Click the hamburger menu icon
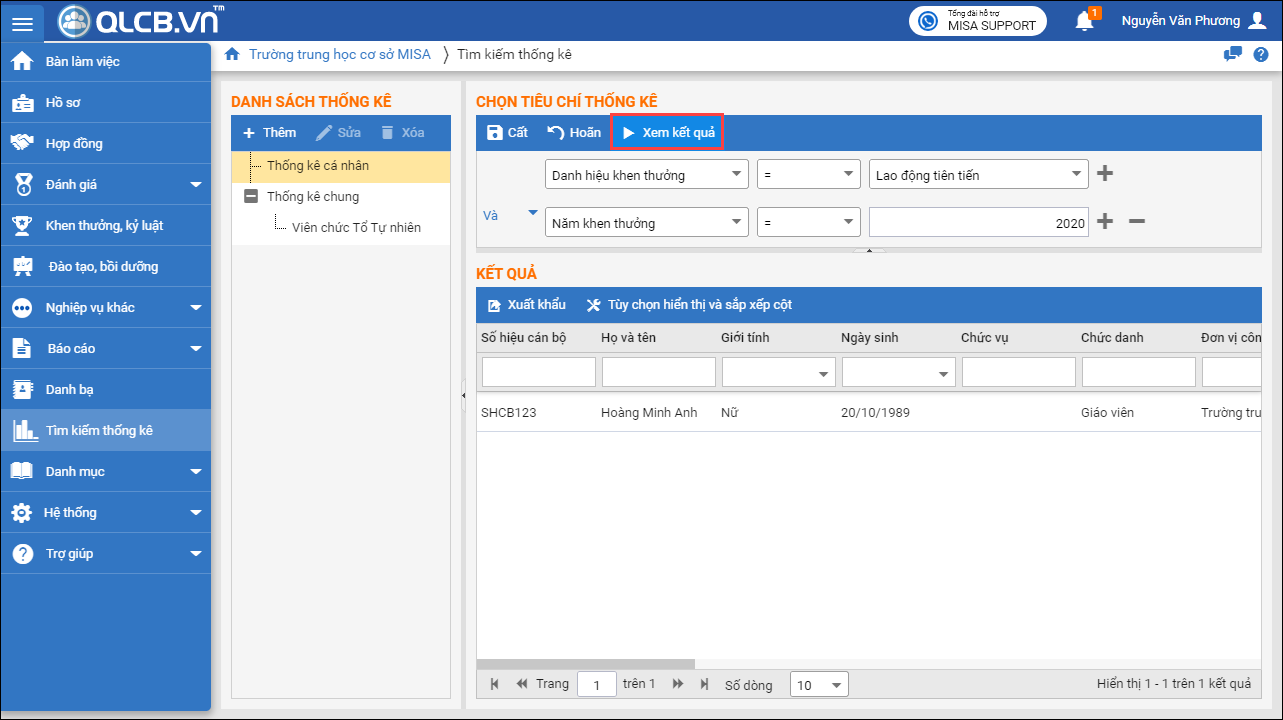The image size is (1283, 720). 22,21
